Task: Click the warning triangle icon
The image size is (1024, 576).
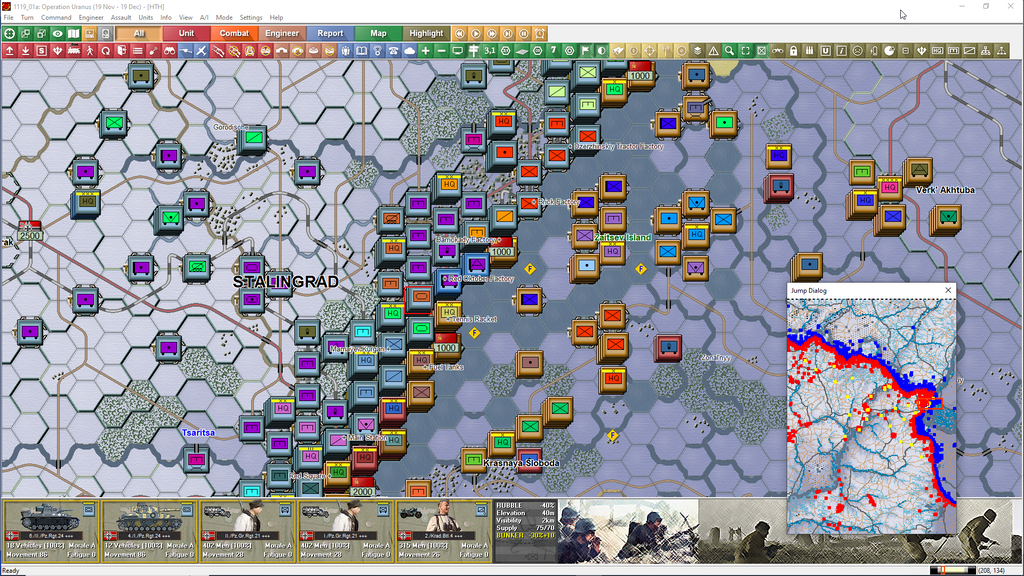Action: pyautogui.click(x=714, y=50)
